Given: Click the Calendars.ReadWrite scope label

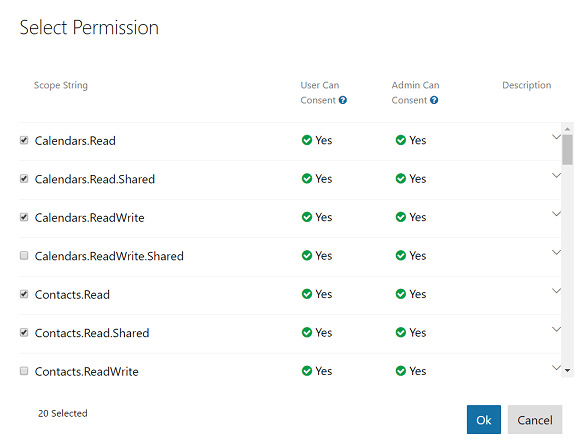Looking at the screenshot, I should (x=89, y=218).
